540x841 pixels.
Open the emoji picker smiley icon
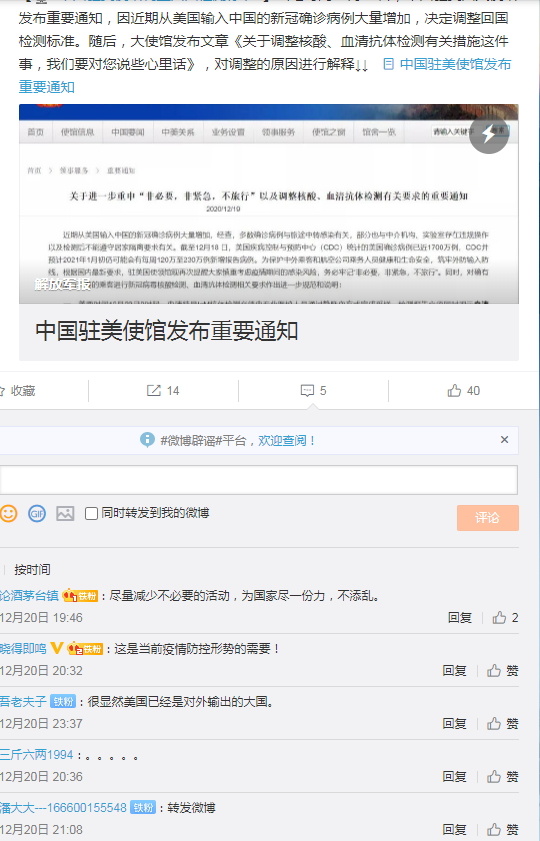[x=8, y=513]
